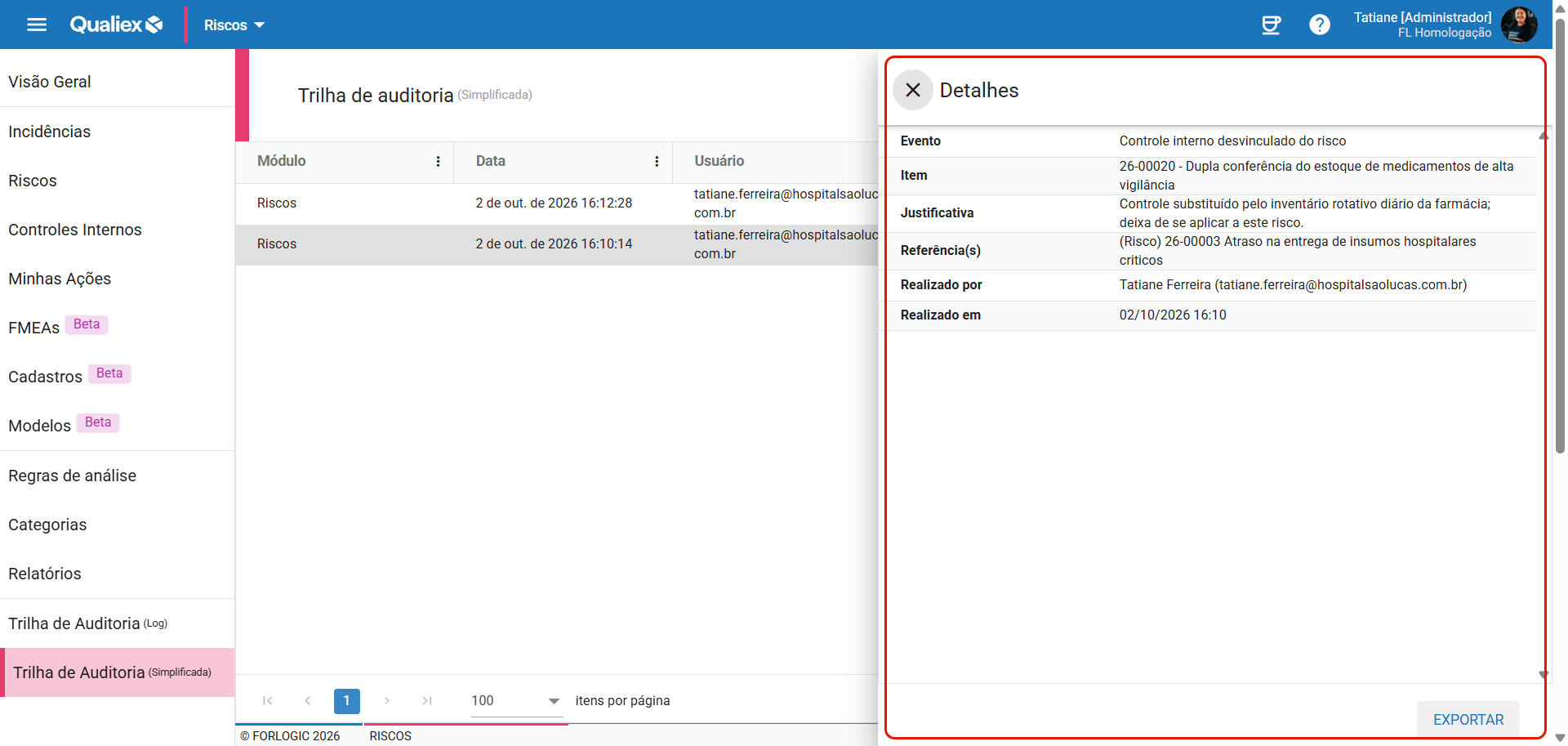Go to last page of results
This screenshot has width=1568, height=746.
[426, 700]
